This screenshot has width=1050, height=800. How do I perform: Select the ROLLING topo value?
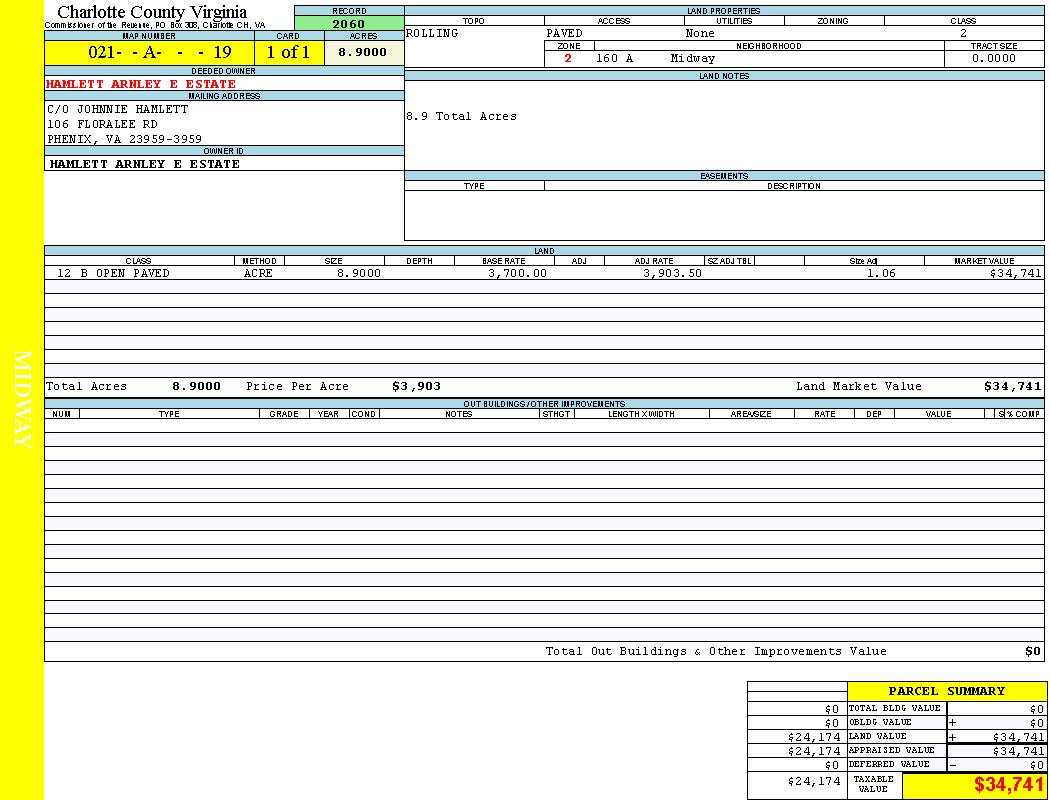tap(433, 34)
